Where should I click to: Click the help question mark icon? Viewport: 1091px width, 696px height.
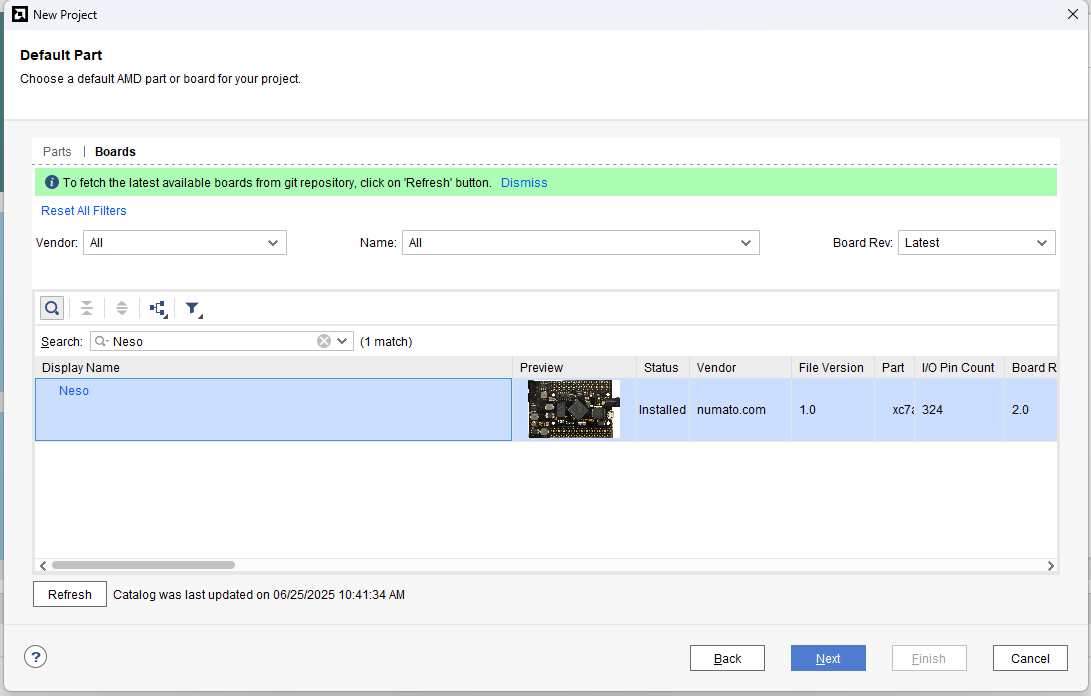pos(36,657)
